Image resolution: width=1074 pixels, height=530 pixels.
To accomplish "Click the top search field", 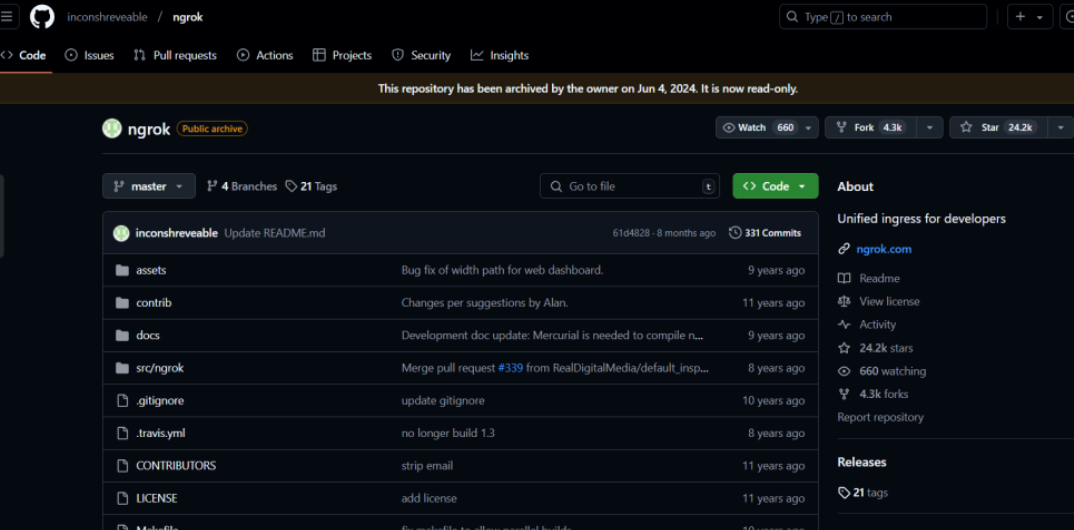I will [x=883, y=17].
